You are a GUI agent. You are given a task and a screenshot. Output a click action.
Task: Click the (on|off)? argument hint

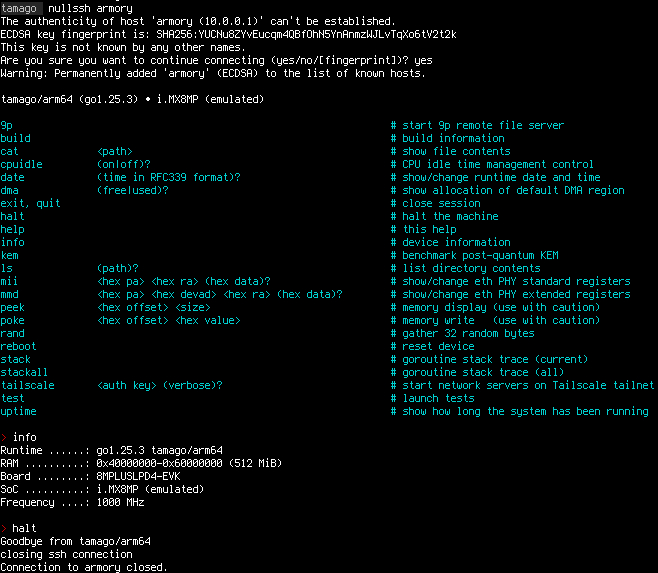point(123,164)
